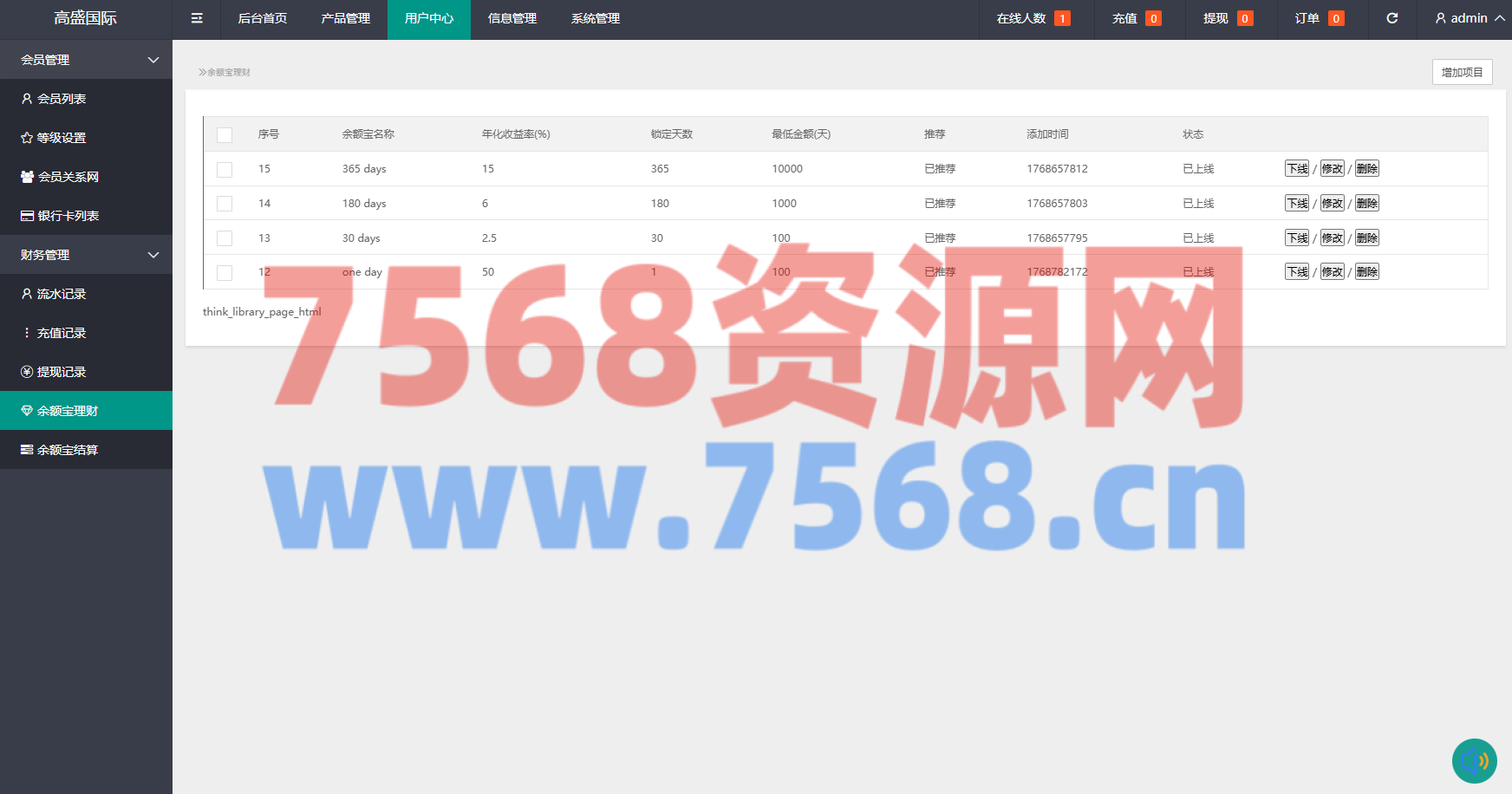Viewport: 1512px width, 794px height.
Task: Open the admin user dropdown
Action: [x=1470, y=18]
